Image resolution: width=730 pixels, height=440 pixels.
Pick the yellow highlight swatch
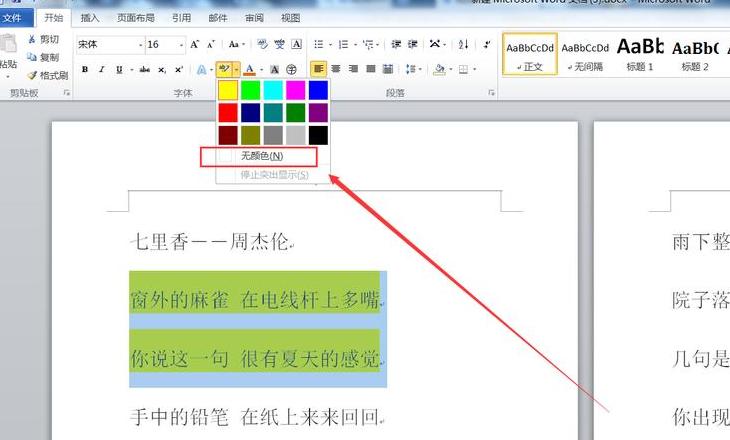click(228, 90)
